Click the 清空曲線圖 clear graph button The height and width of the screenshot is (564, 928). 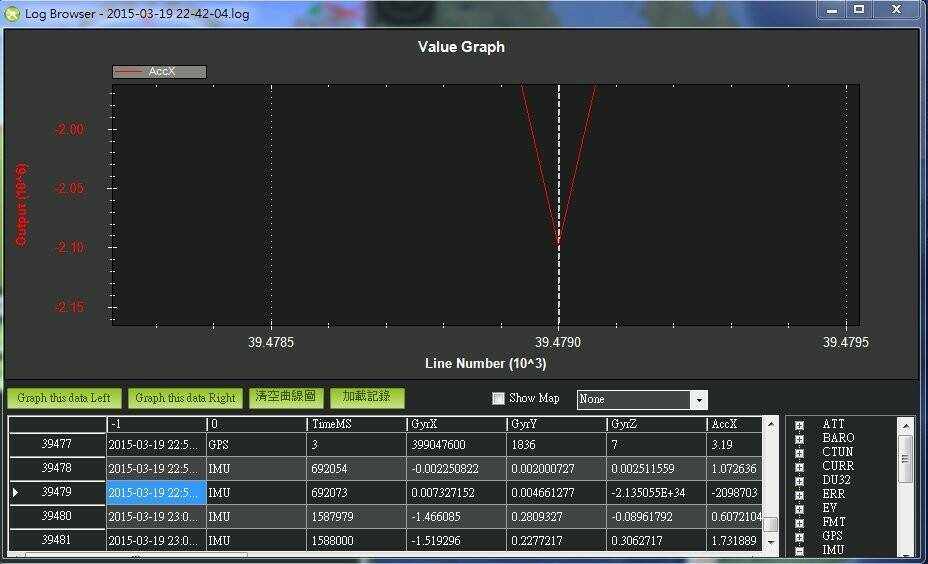click(285, 397)
